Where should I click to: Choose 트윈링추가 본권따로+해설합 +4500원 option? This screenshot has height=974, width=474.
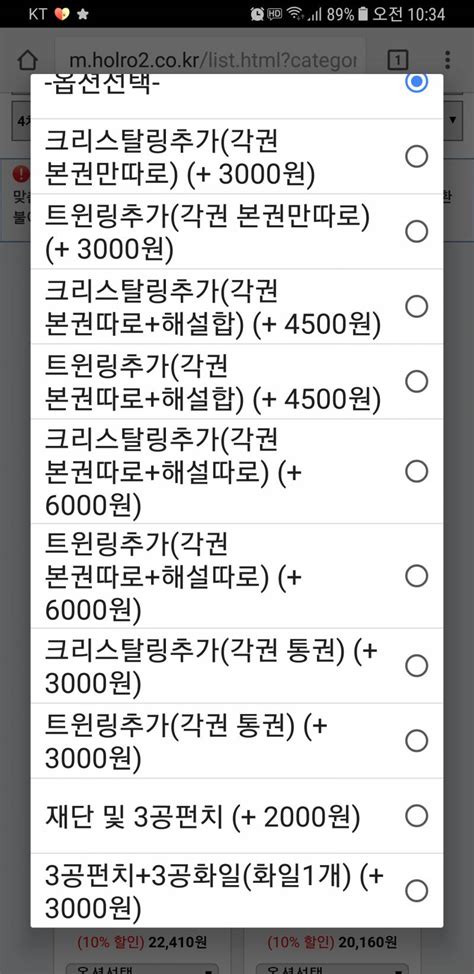click(237, 381)
